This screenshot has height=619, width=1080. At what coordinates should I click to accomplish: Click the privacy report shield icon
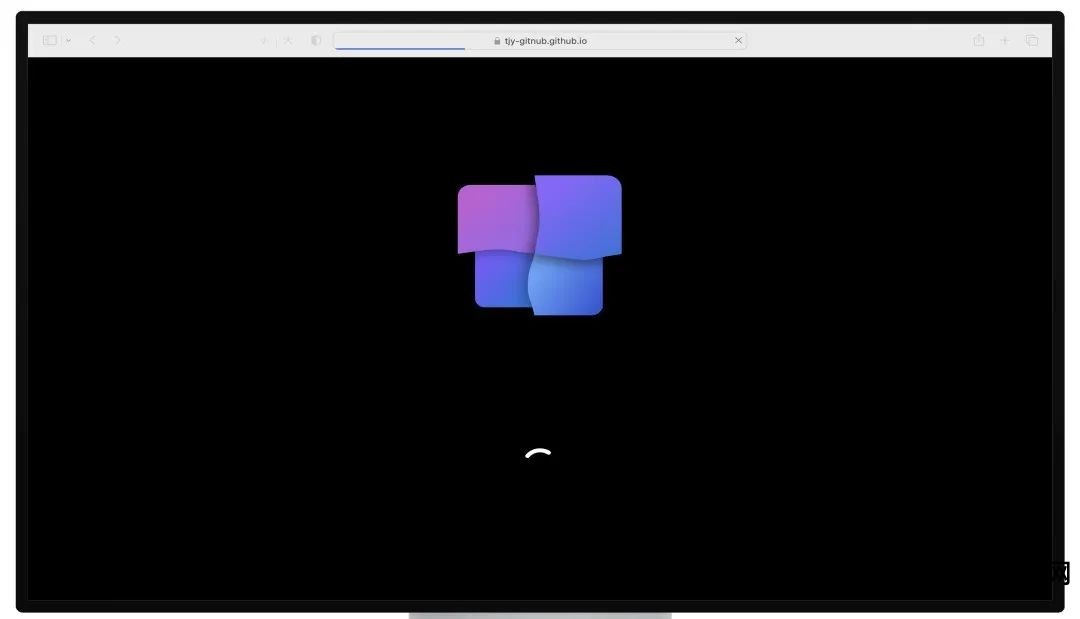[x=315, y=41]
